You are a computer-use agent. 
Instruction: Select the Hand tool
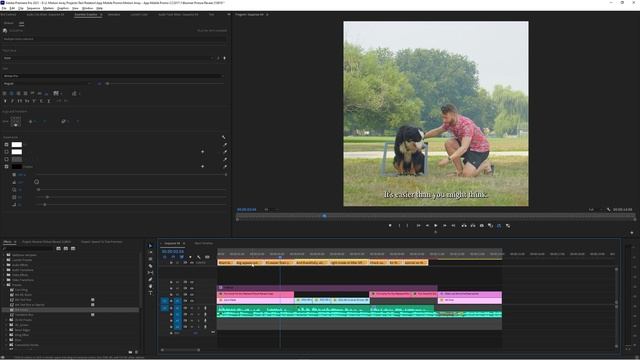pyautogui.click(x=150, y=286)
